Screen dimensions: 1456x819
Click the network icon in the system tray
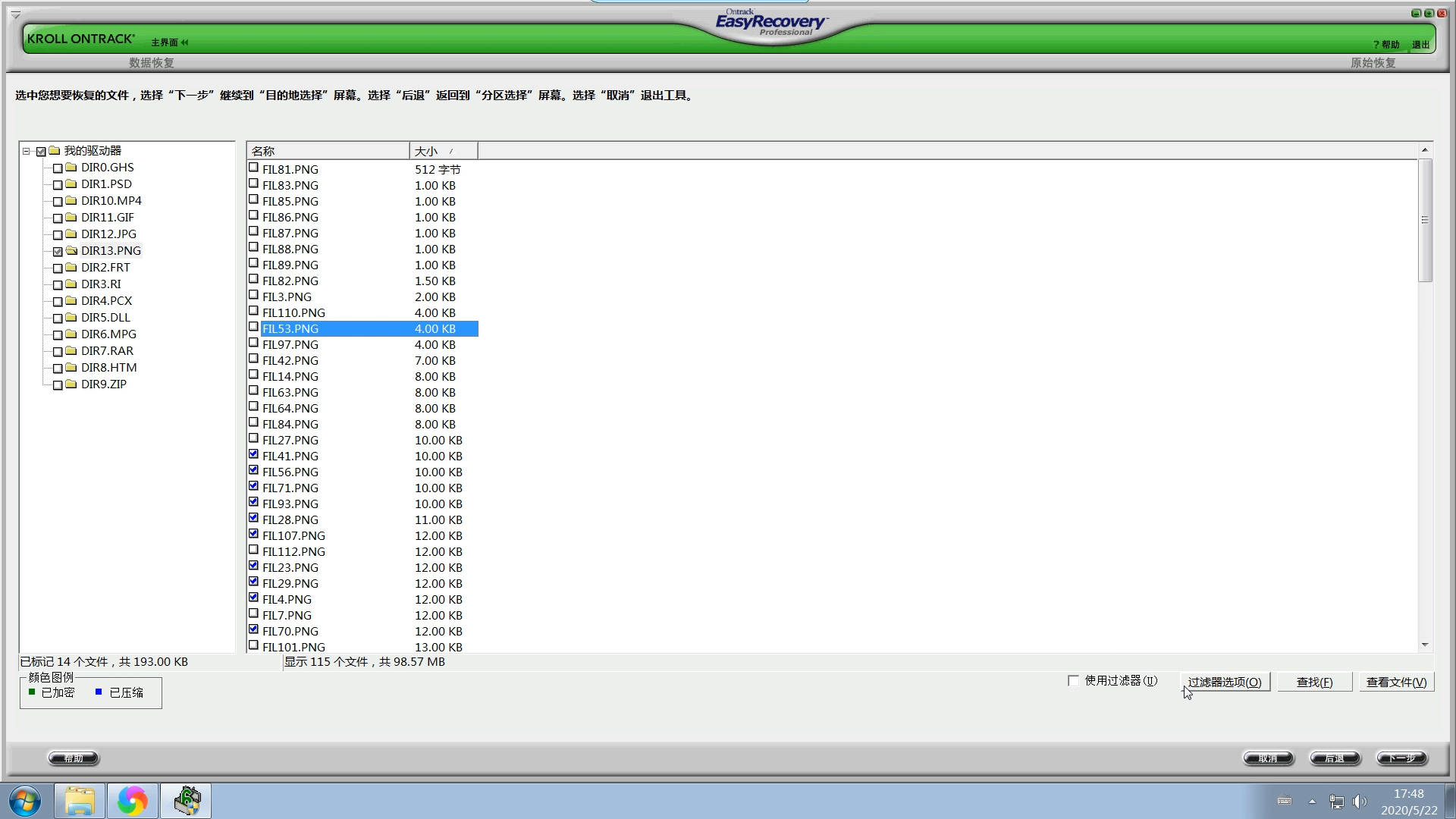[x=1336, y=802]
